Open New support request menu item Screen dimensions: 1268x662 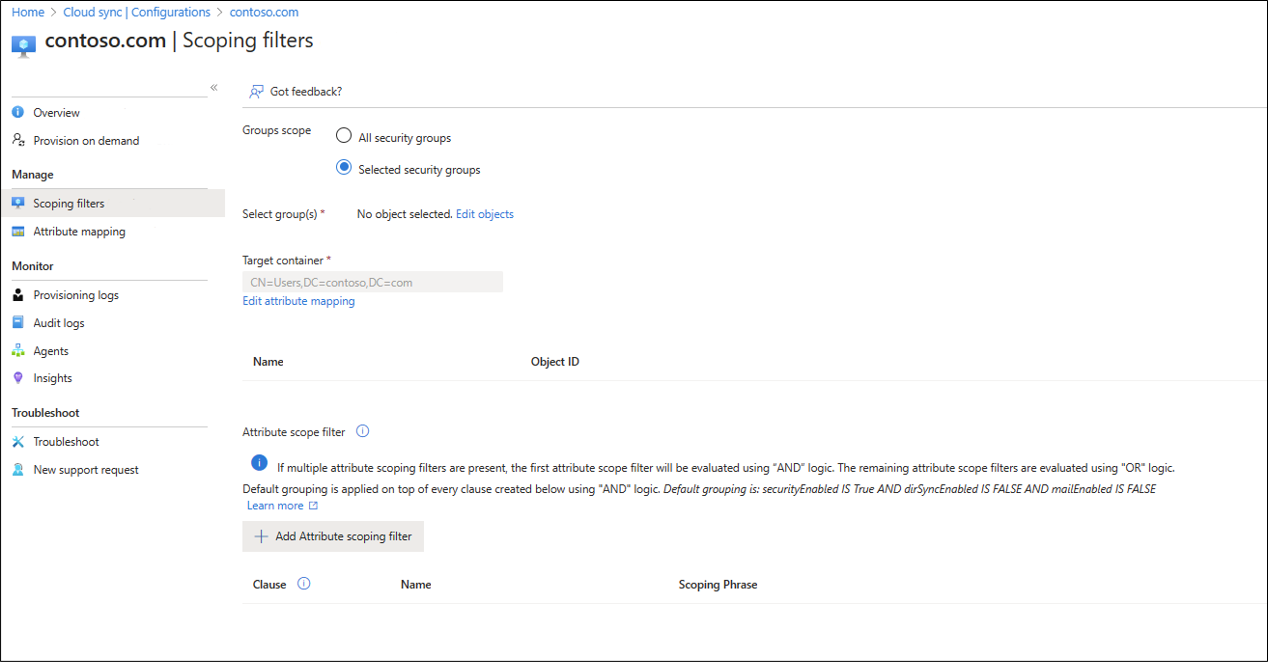coord(86,470)
